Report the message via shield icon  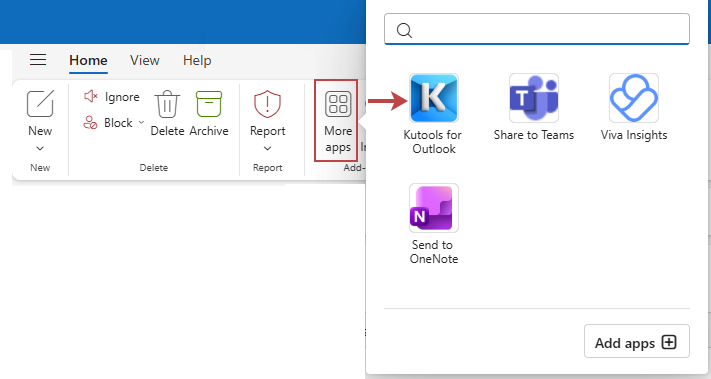click(268, 104)
